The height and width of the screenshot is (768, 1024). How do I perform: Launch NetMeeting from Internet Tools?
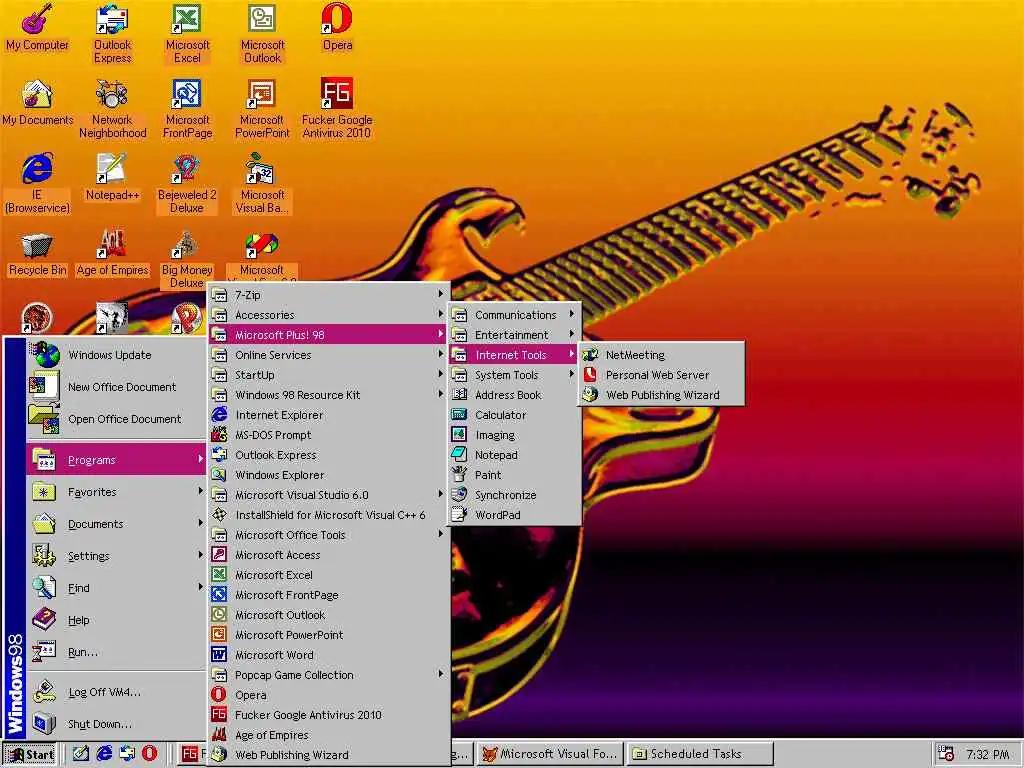pos(661,355)
